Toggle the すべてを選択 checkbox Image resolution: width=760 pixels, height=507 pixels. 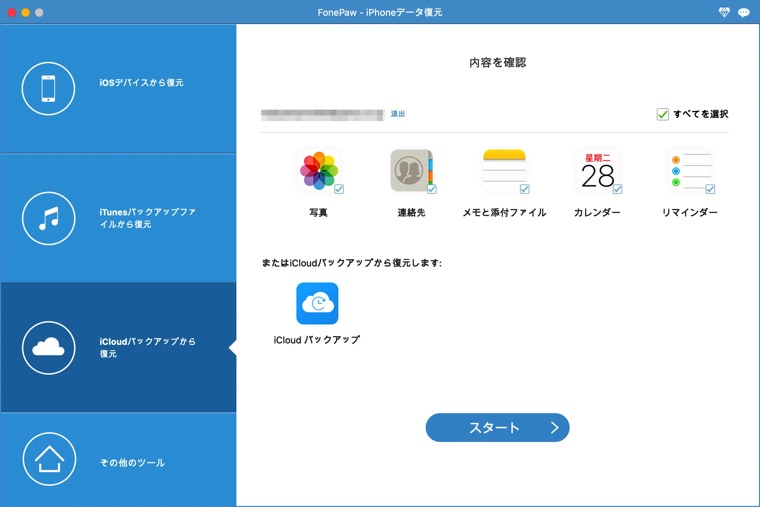(663, 114)
